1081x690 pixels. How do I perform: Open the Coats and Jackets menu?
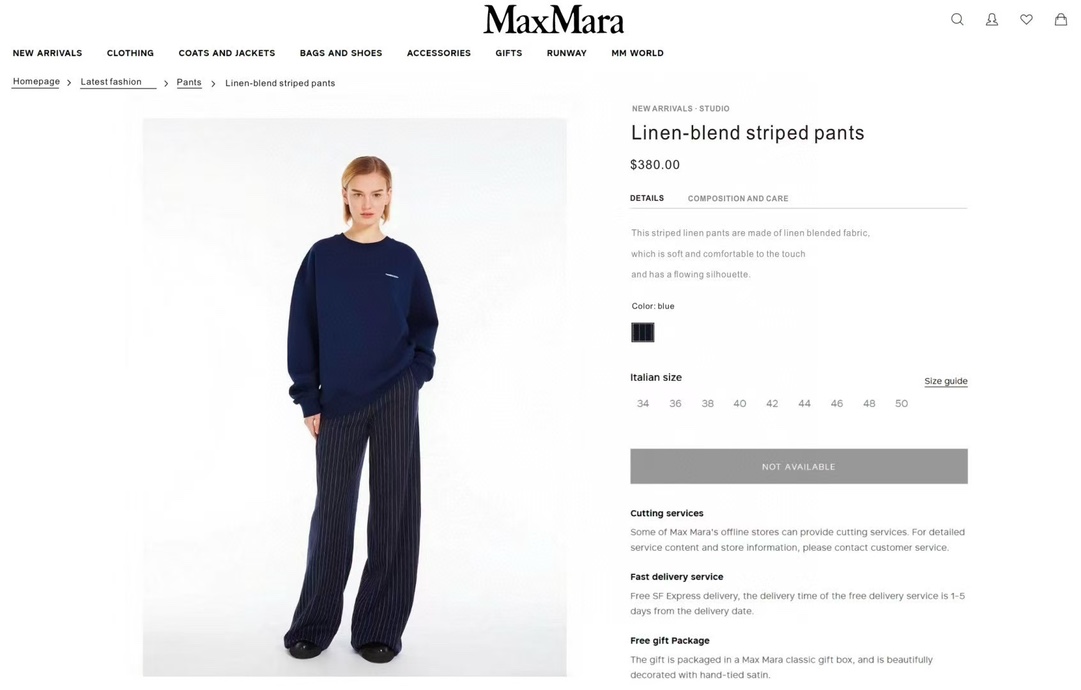(x=227, y=53)
